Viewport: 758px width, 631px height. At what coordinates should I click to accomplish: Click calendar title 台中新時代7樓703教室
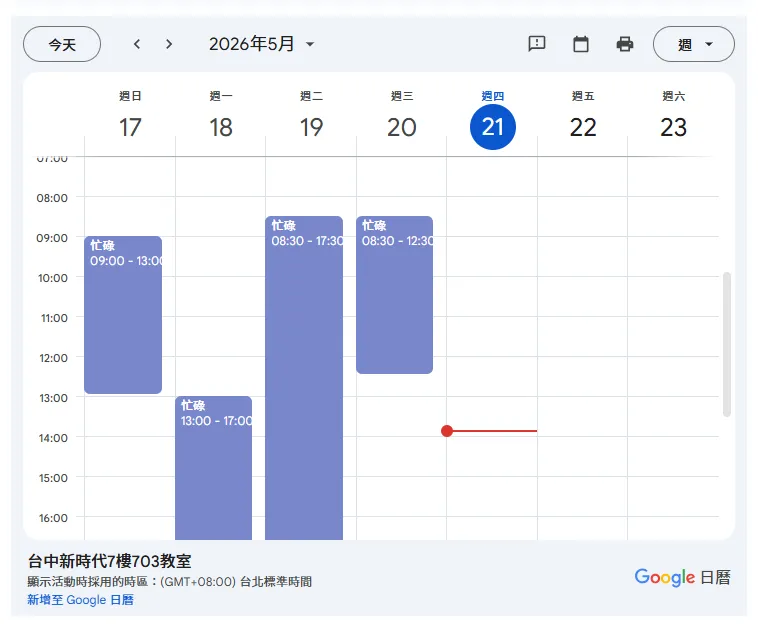109,561
